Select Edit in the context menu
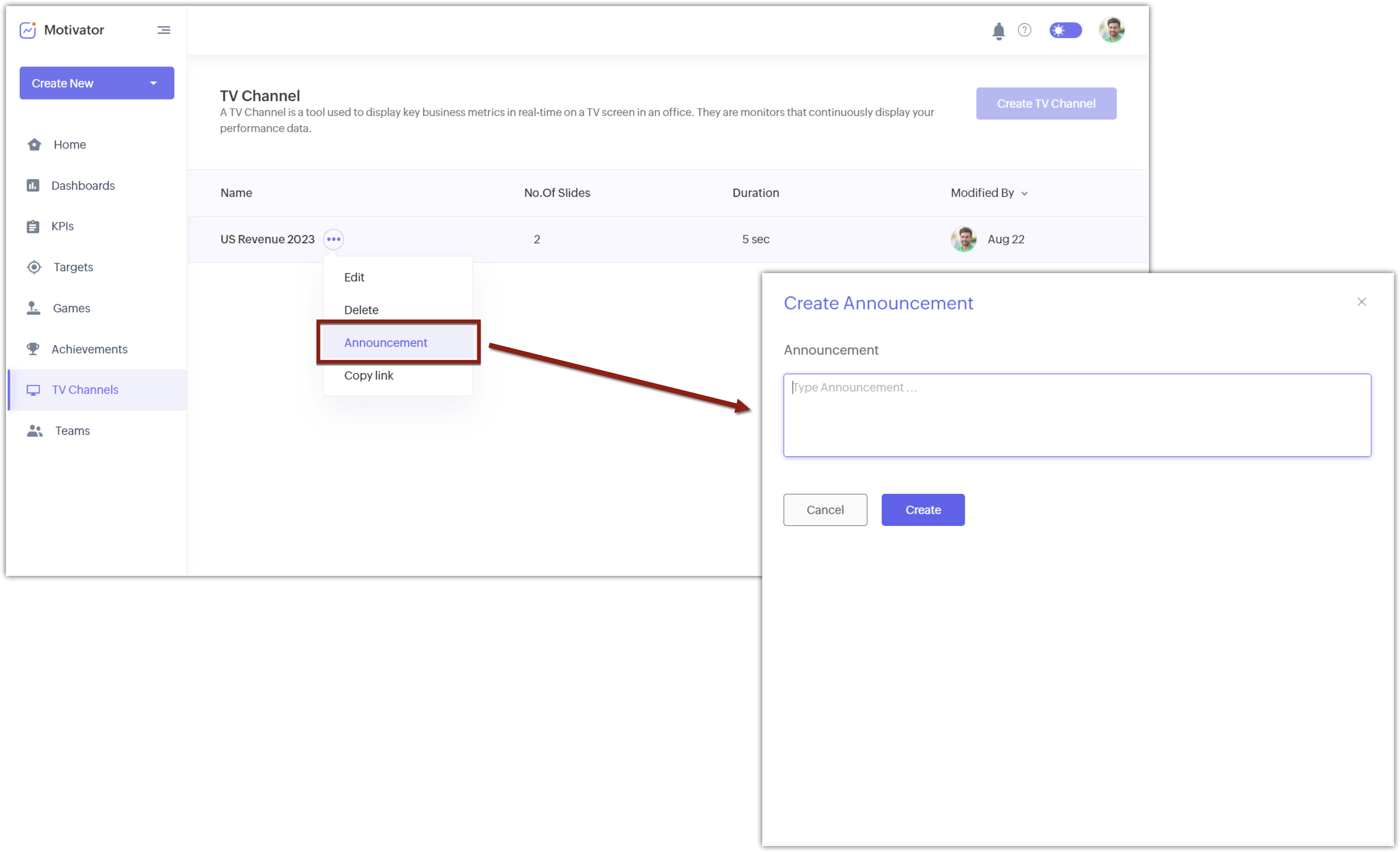 354,277
